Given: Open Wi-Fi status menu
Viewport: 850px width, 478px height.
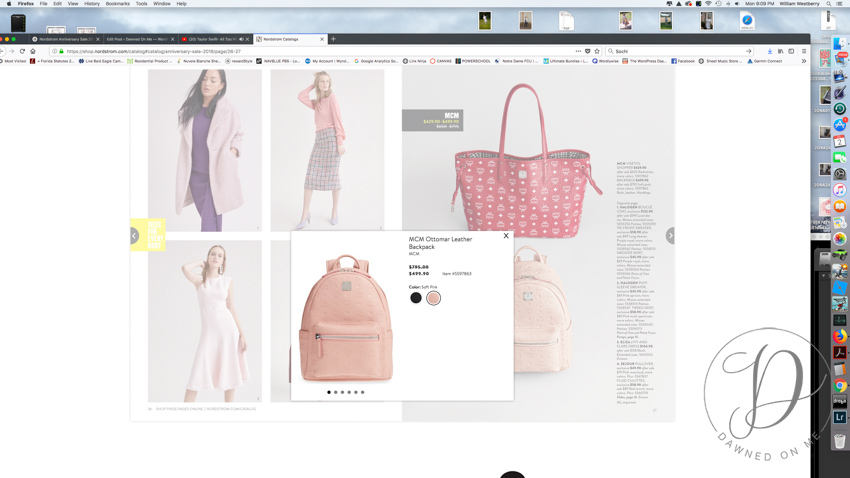Looking at the screenshot, I should point(708,3).
